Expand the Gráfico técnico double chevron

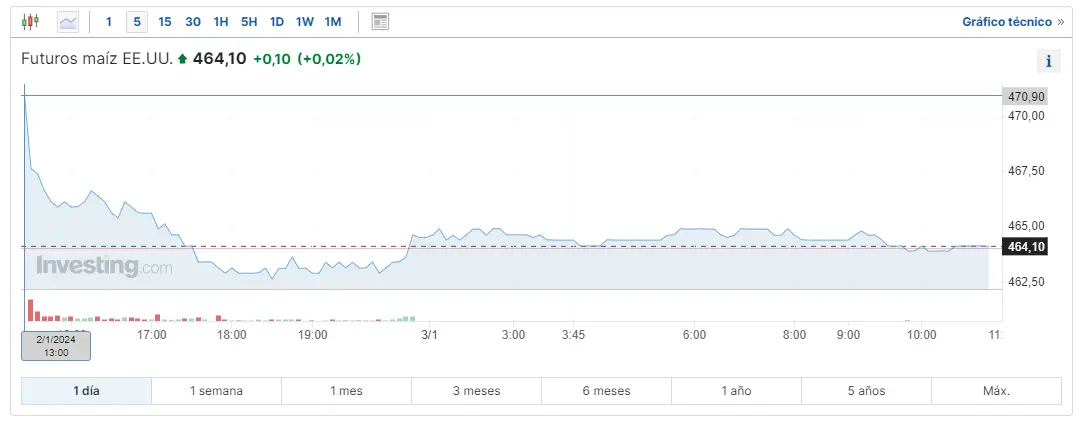point(1061,21)
